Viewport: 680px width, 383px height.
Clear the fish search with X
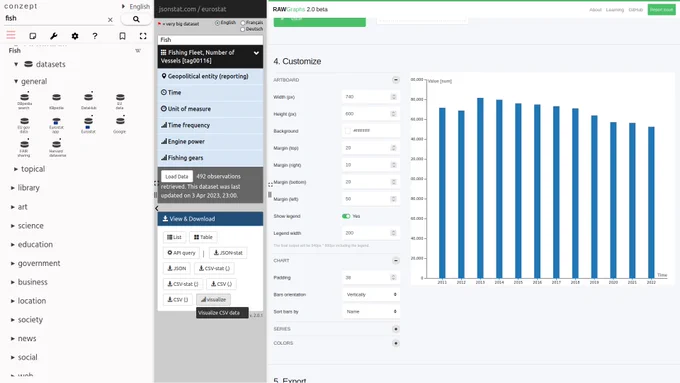[x=110, y=20]
